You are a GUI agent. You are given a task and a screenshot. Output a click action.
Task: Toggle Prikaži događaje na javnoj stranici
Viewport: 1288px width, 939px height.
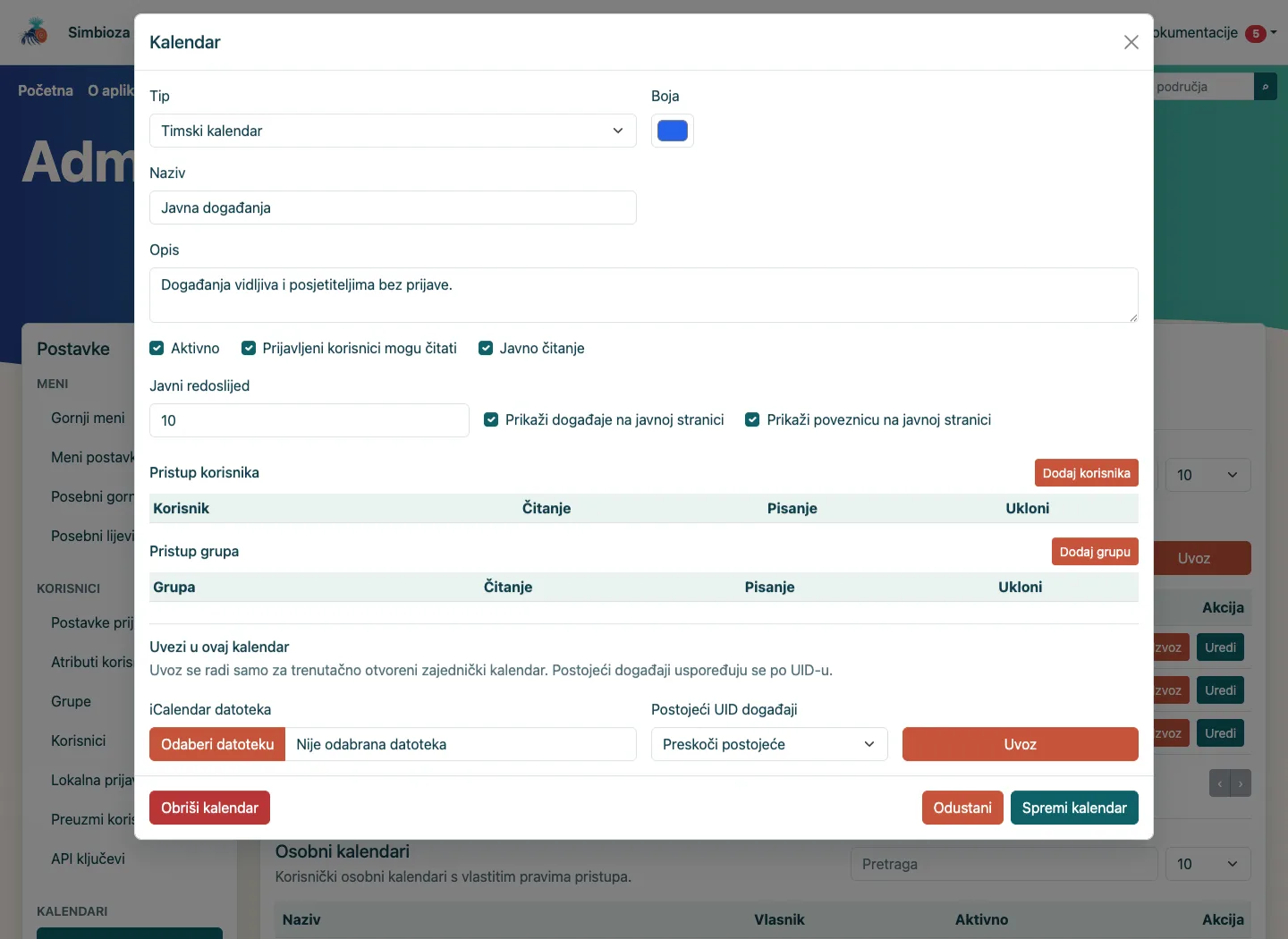pos(491,419)
